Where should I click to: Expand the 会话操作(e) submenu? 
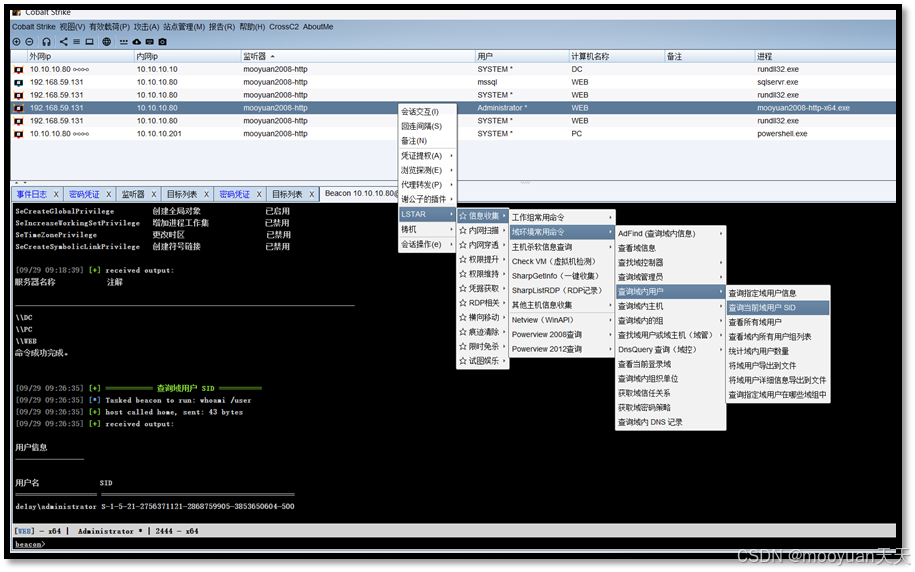click(427, 244)
